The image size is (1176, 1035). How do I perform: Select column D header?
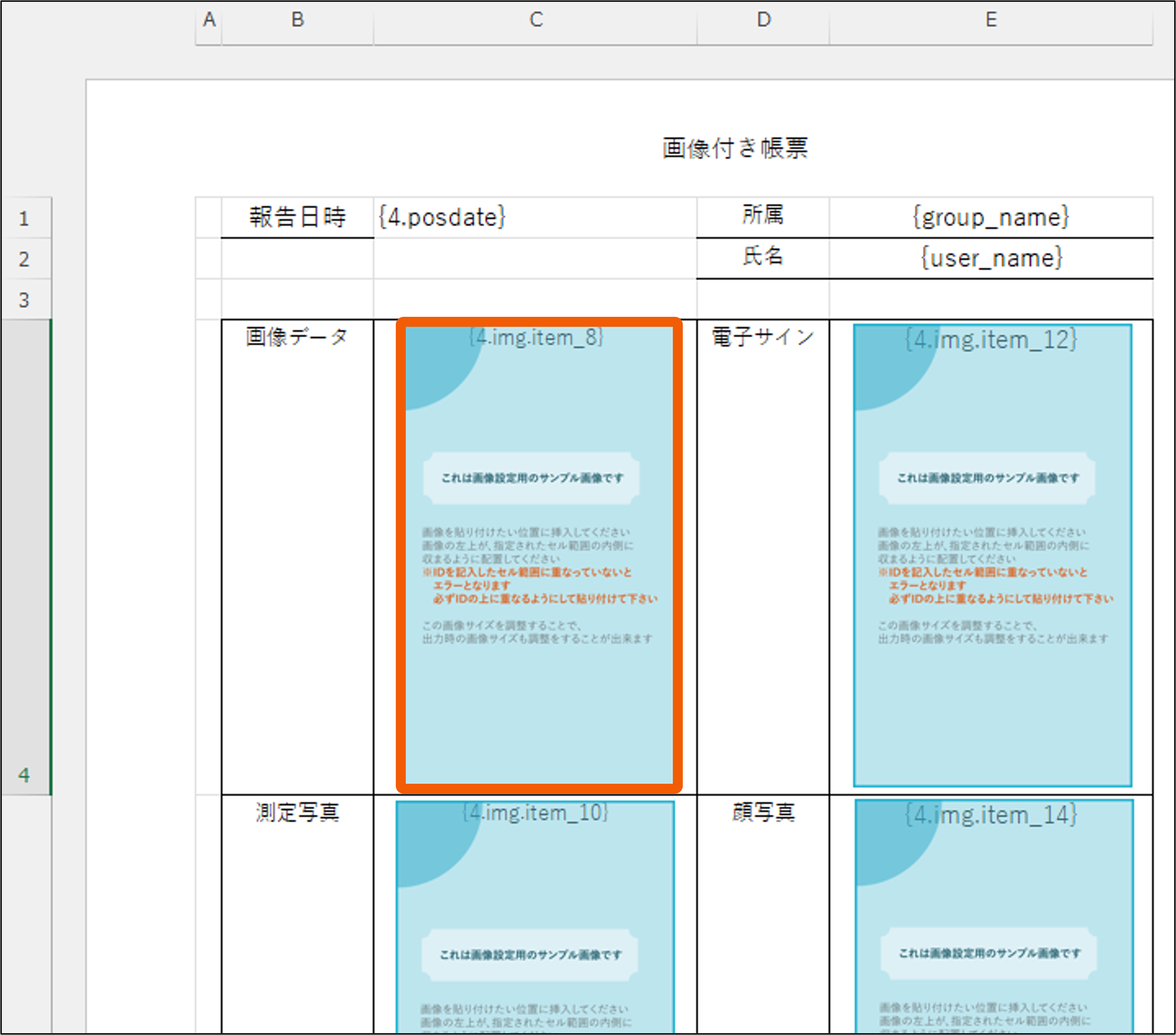click(x=763, y=21)
